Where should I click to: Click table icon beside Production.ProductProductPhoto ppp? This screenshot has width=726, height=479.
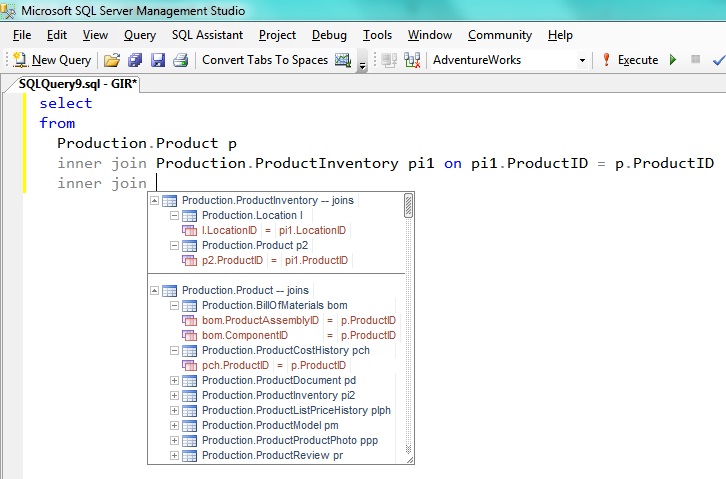189,441
